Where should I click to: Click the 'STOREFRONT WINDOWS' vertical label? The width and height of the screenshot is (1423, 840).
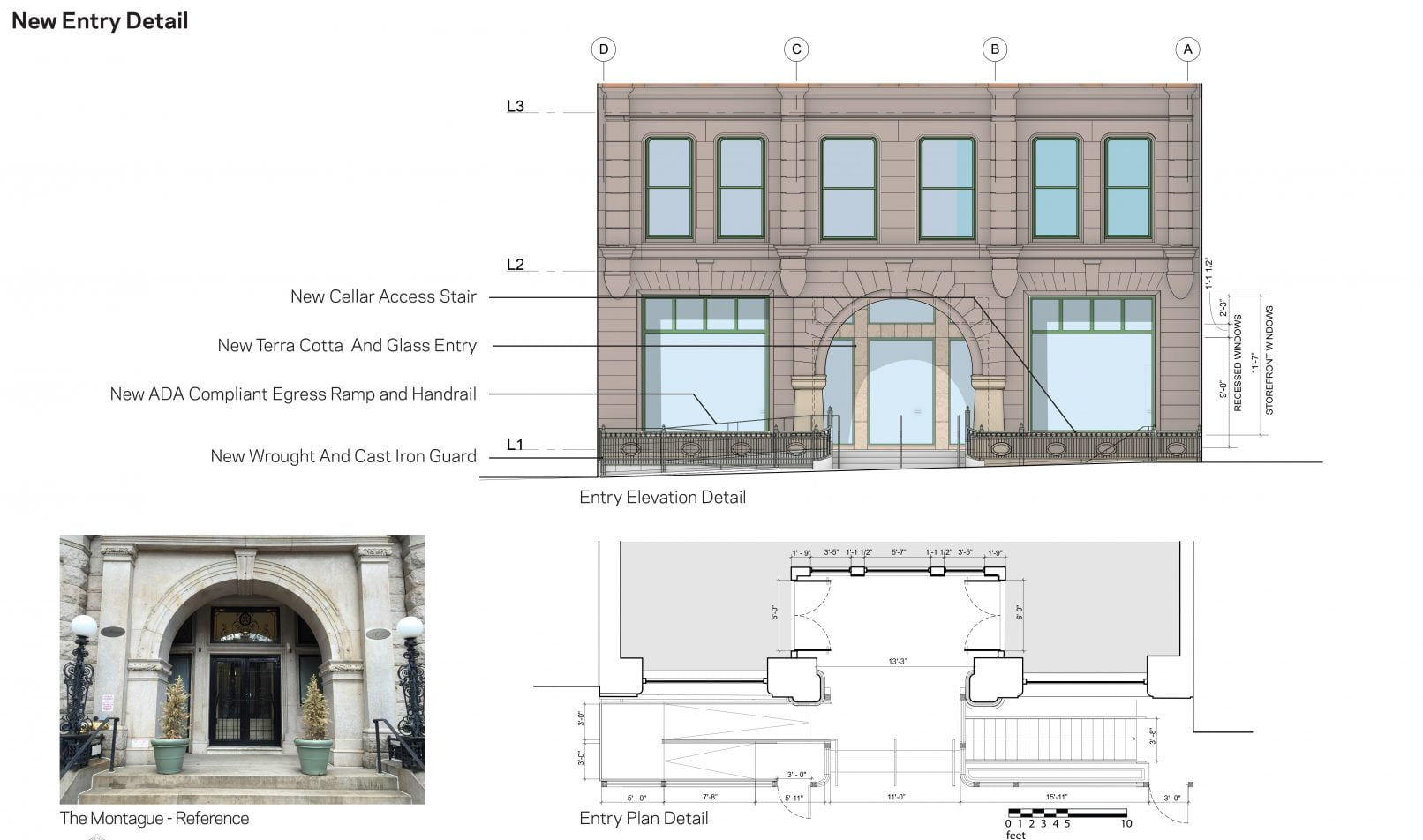[1269, 360]
